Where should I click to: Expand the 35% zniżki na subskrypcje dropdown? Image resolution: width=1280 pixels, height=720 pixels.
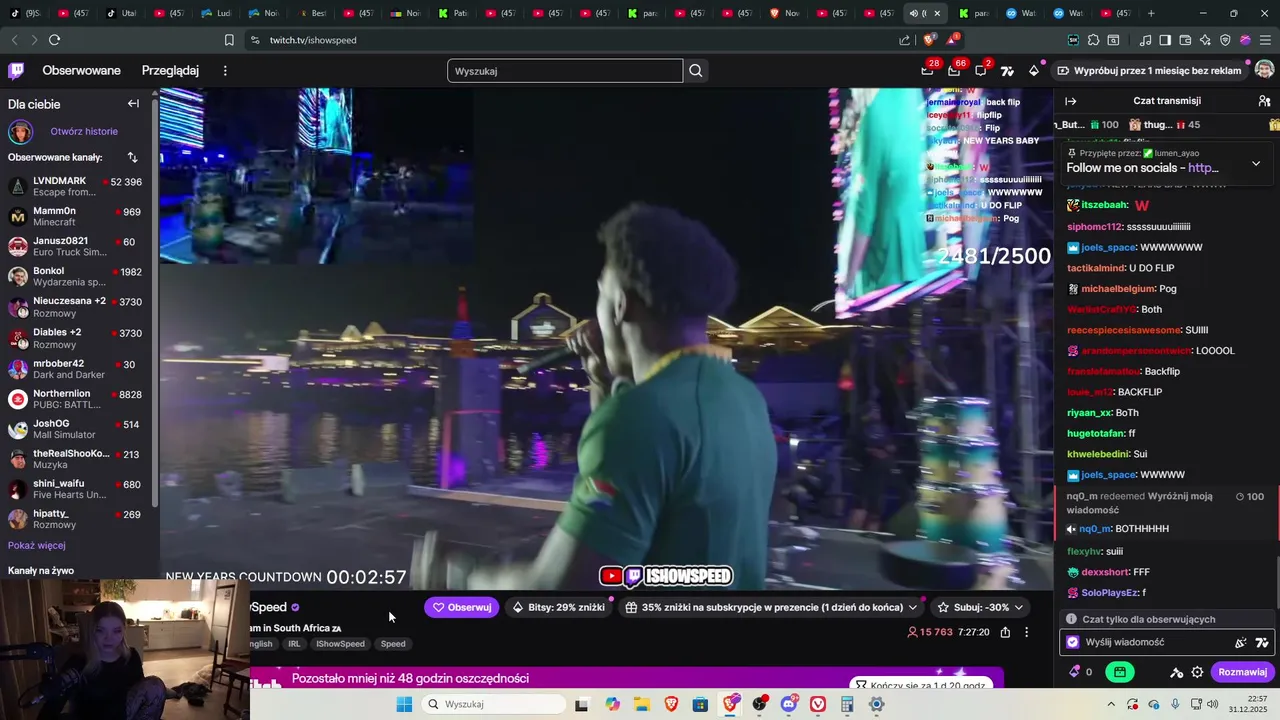coord(912,607)
